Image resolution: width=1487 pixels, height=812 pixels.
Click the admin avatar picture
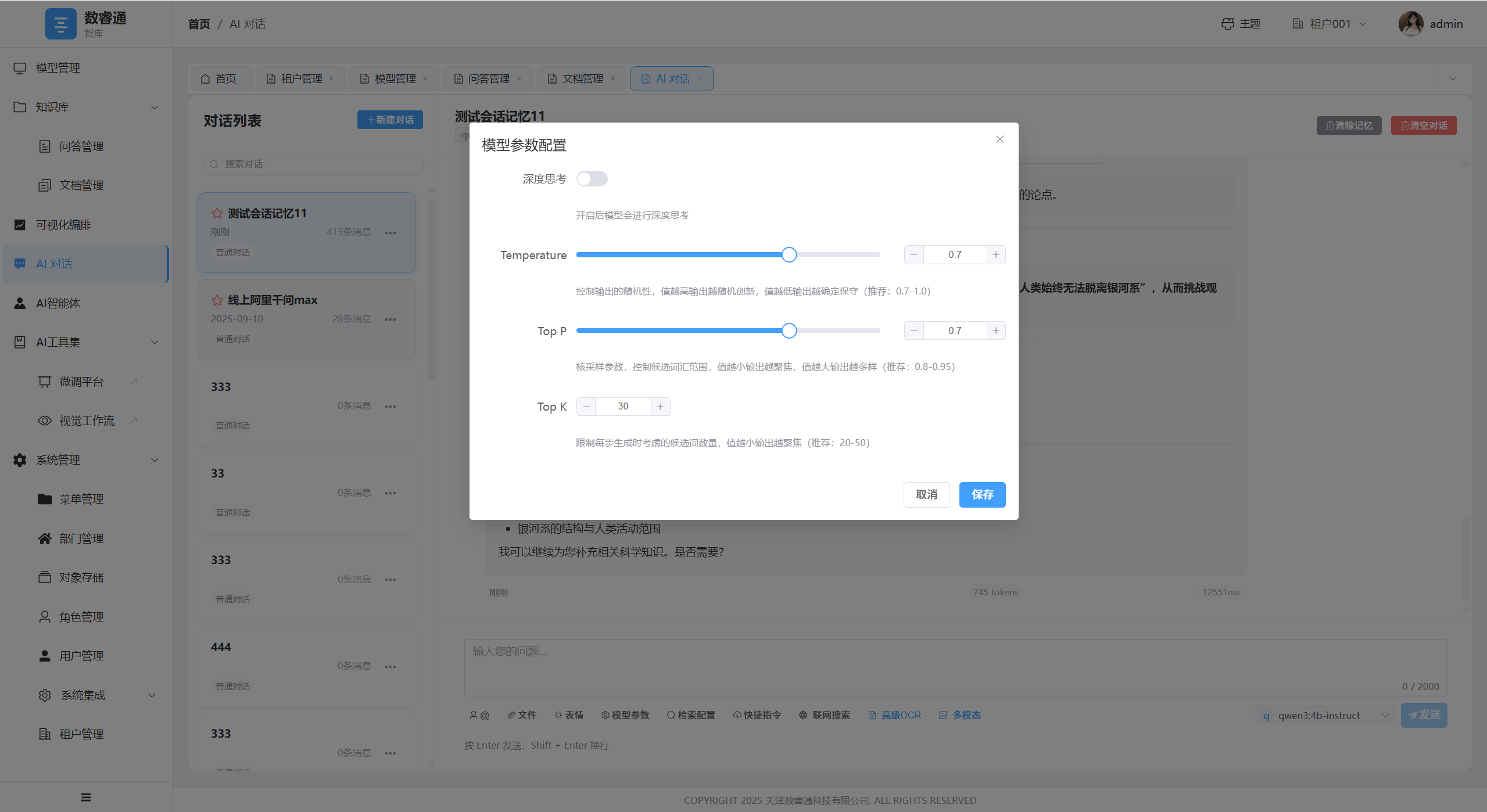click(1410, 24)
